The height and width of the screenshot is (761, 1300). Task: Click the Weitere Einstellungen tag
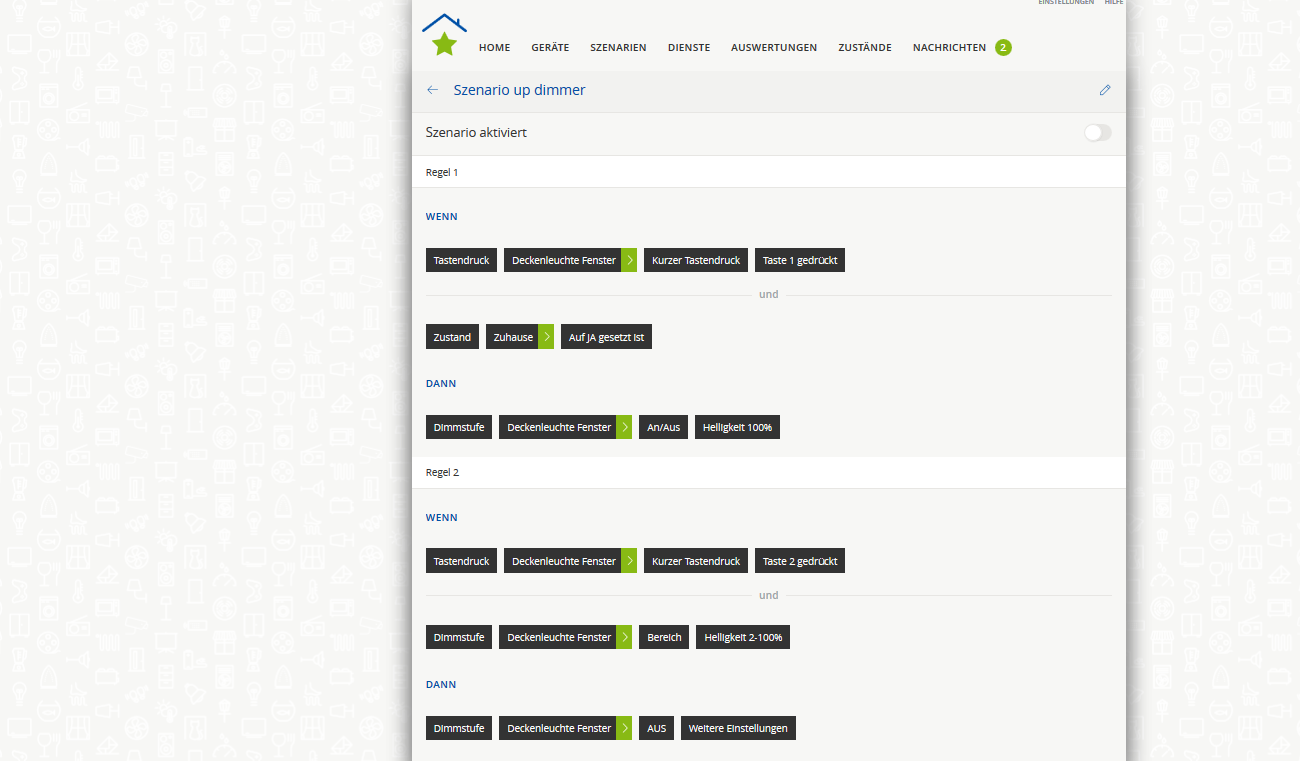tap(738, 728)
